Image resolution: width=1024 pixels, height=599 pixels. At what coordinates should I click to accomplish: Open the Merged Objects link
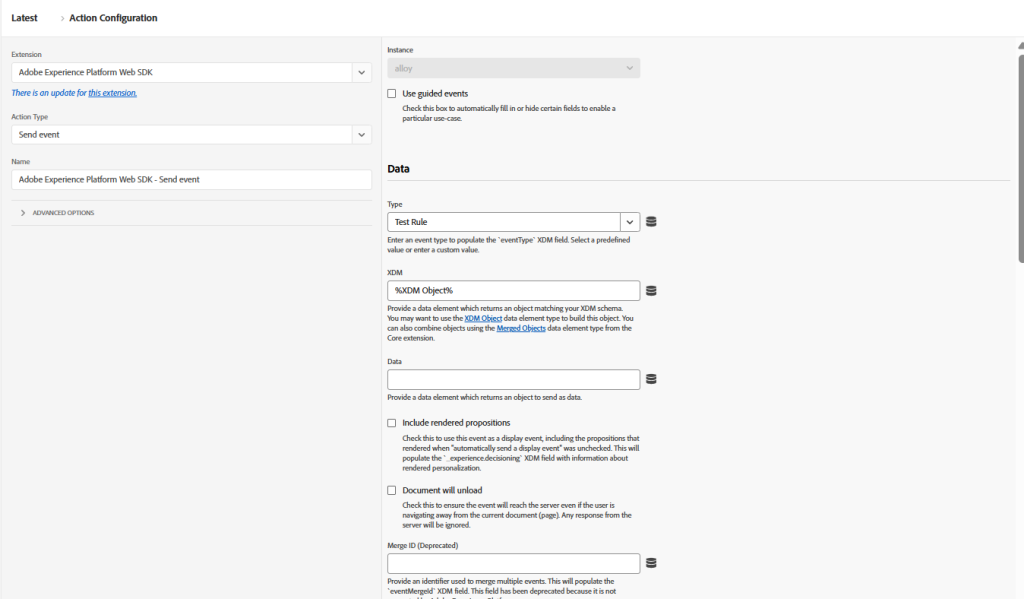[521, 329]
